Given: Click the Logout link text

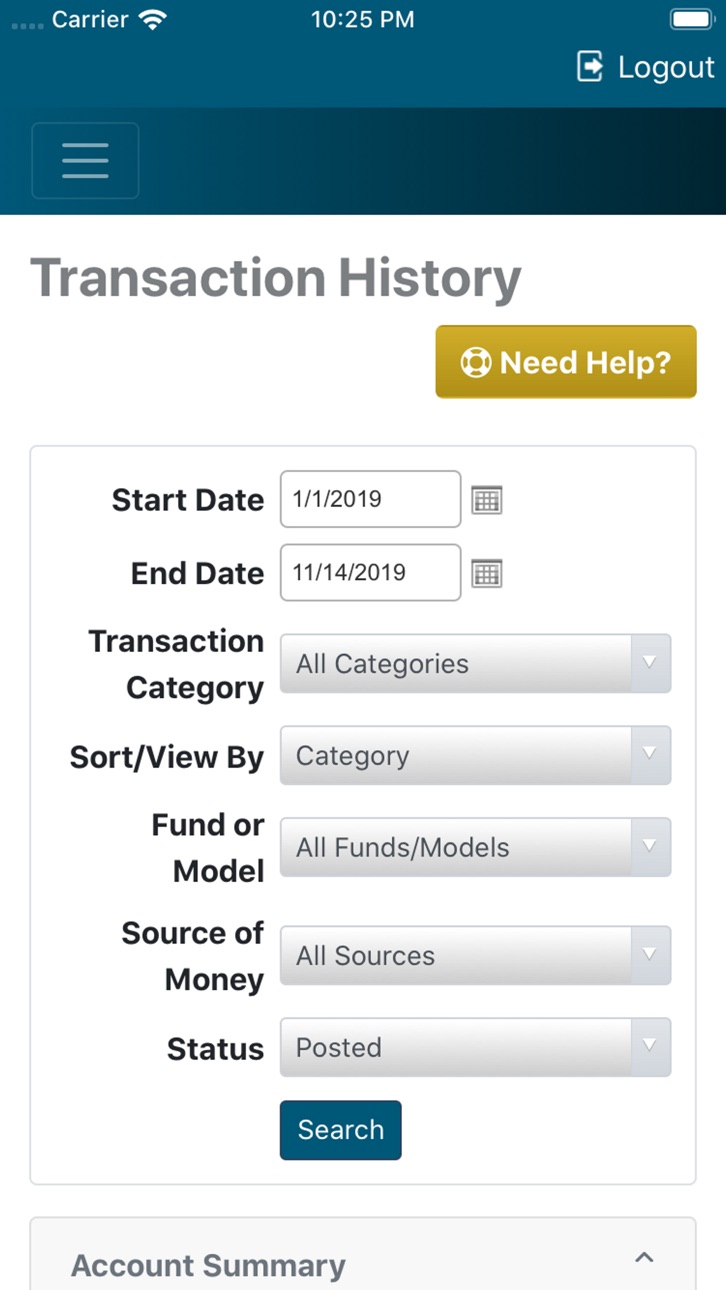Looking at the screenshot, I should (x=667, y=67).
